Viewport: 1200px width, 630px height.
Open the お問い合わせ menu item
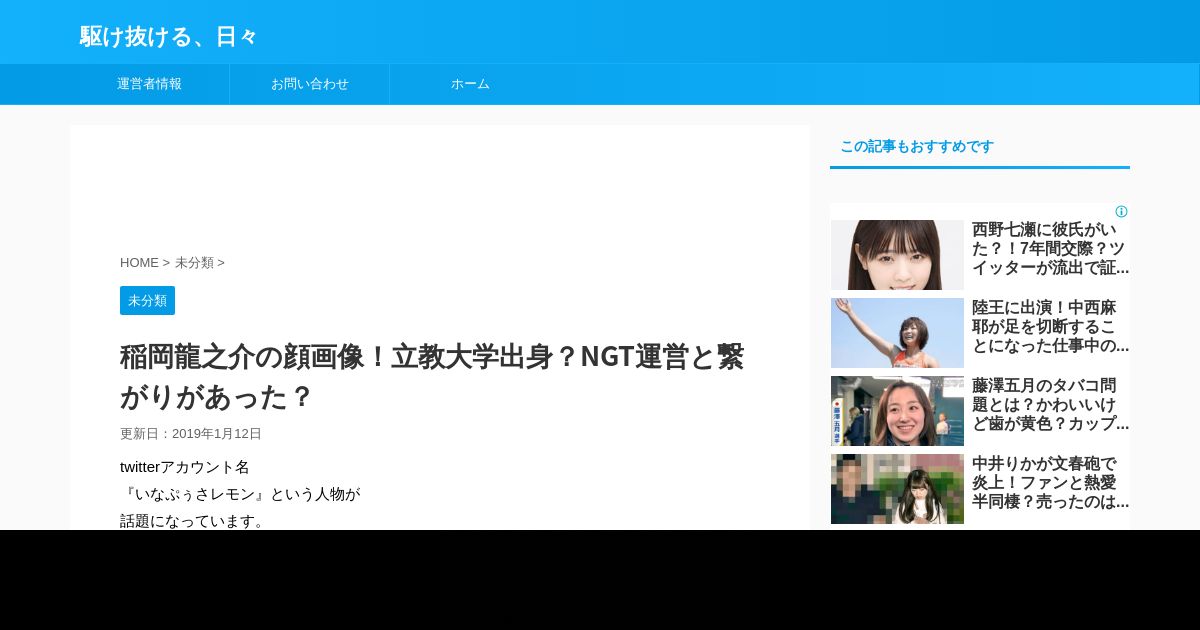[x=310, y=84]
